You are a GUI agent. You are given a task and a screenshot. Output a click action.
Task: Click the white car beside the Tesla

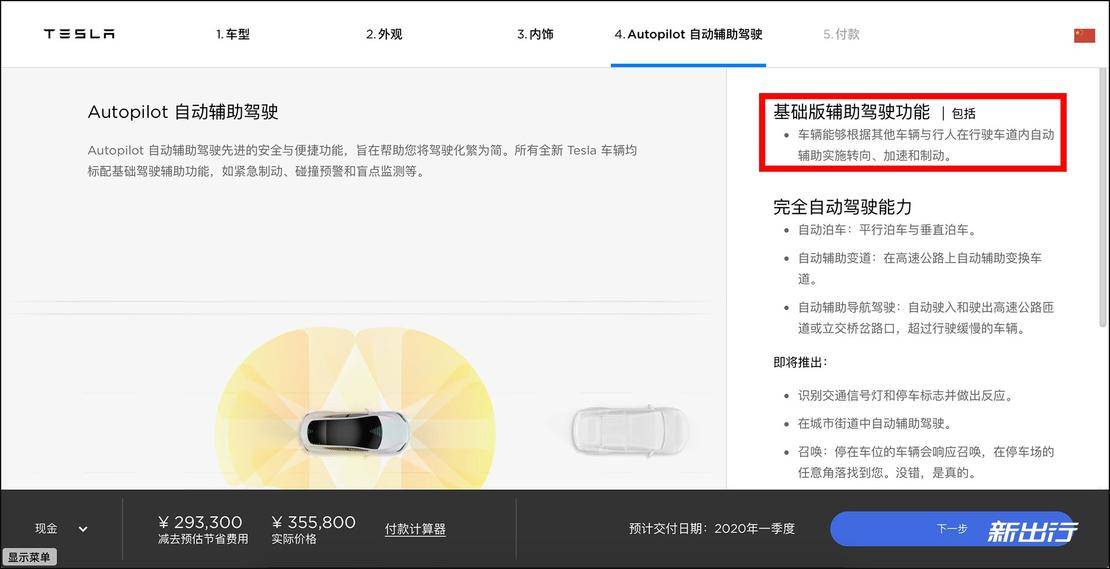(x=629, y=430)
